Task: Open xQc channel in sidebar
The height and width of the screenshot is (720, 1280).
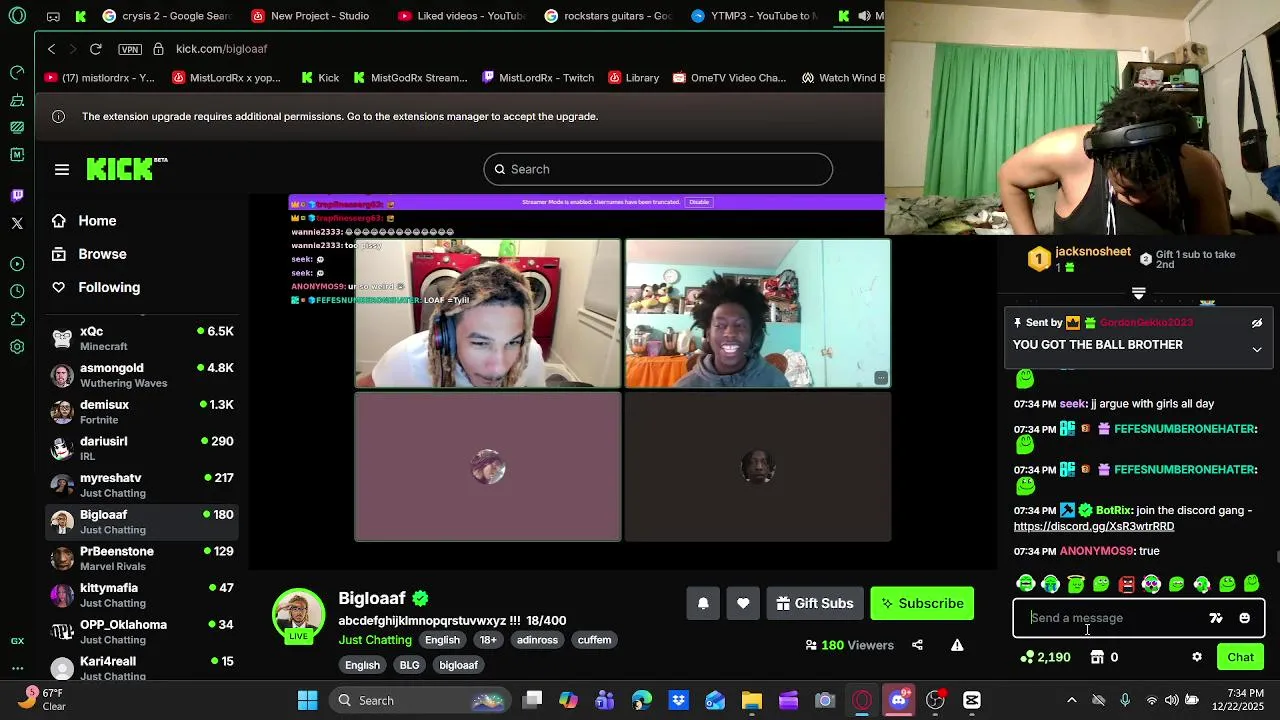Action: [x=144, y=339]
